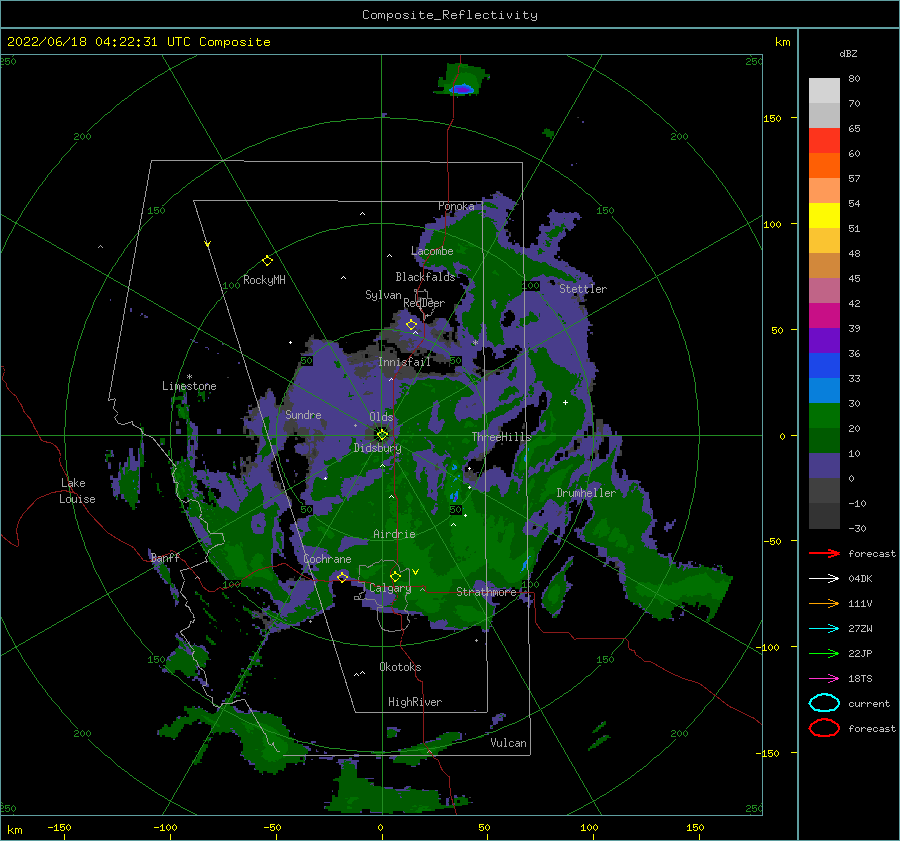The image size is (900, 841).
Task: Click the 150 tick on right axis
Action: [x=772, y=118]
